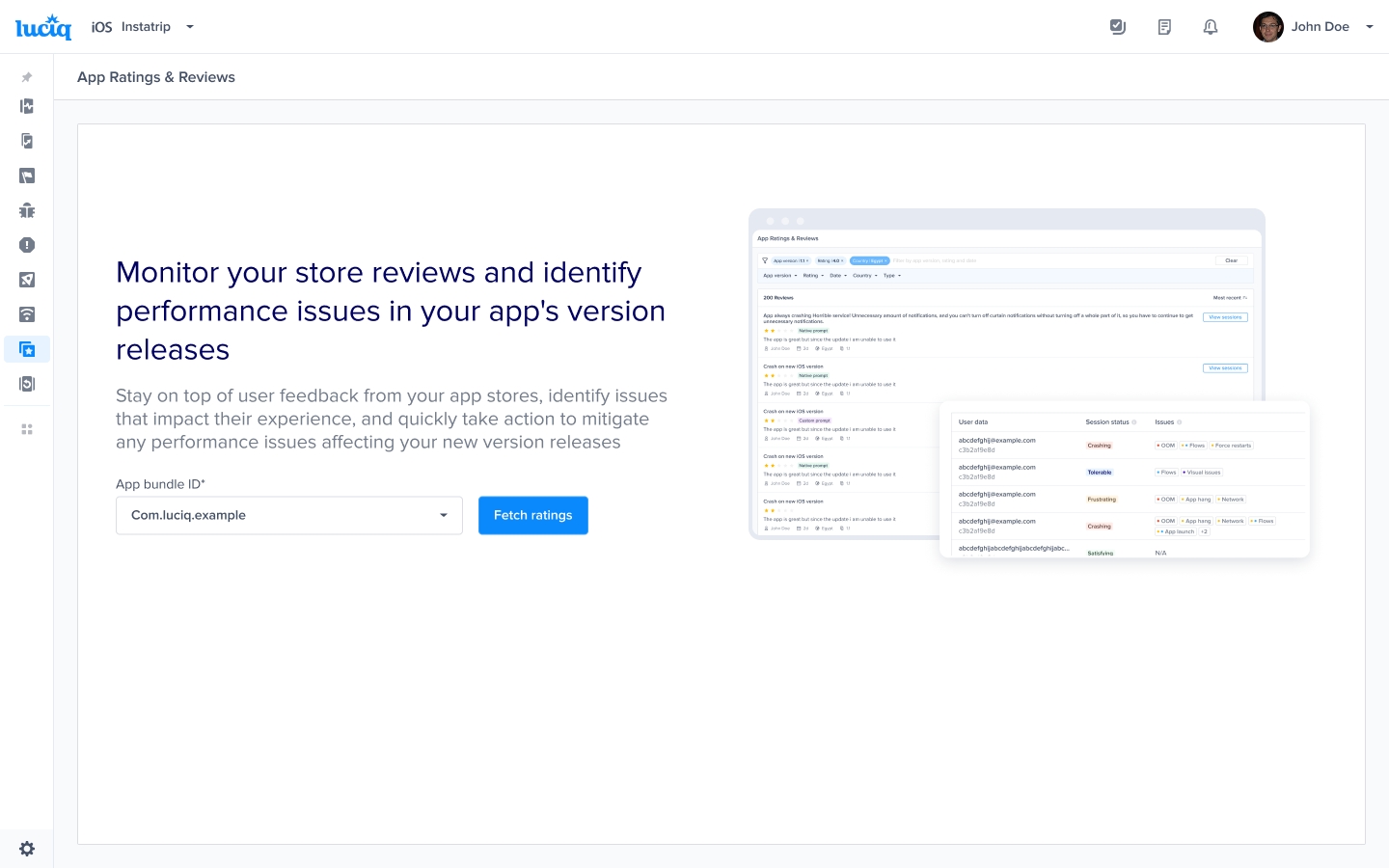
Task: Click the four-squares grid icon in sidebar
Action: [x=27, y=429]
